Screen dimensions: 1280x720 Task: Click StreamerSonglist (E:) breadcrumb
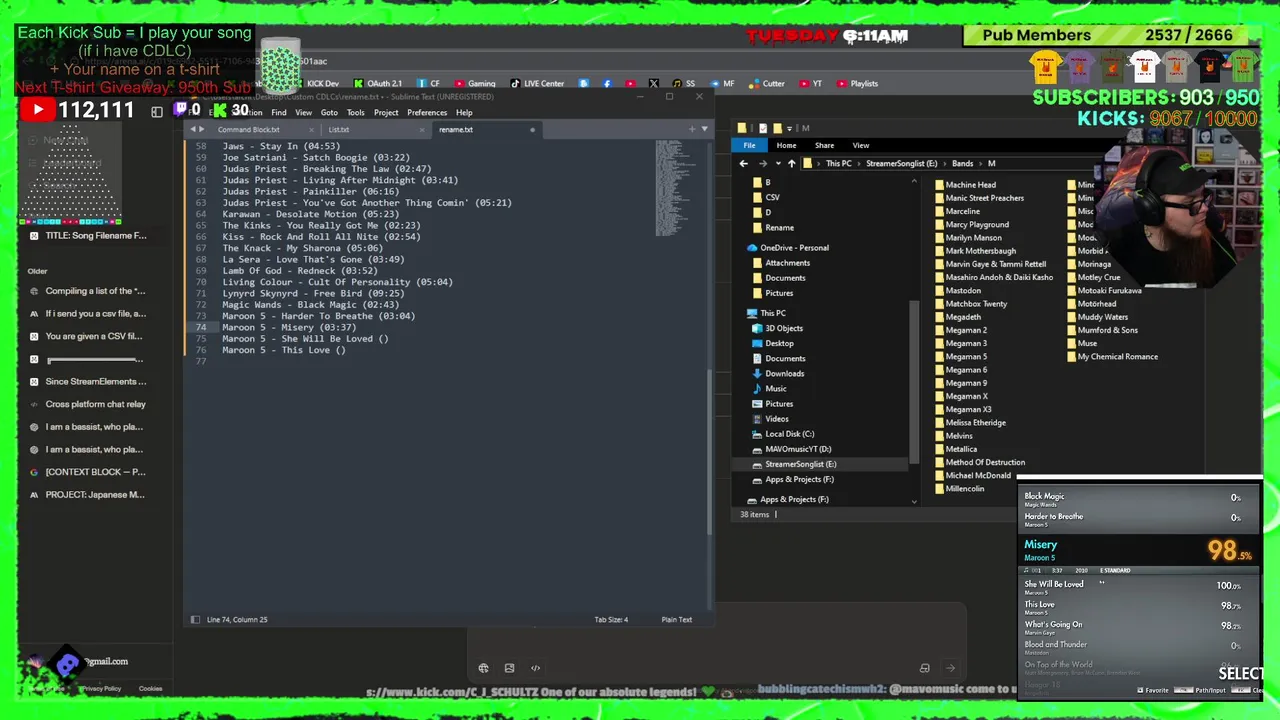[x=902, y=163]
